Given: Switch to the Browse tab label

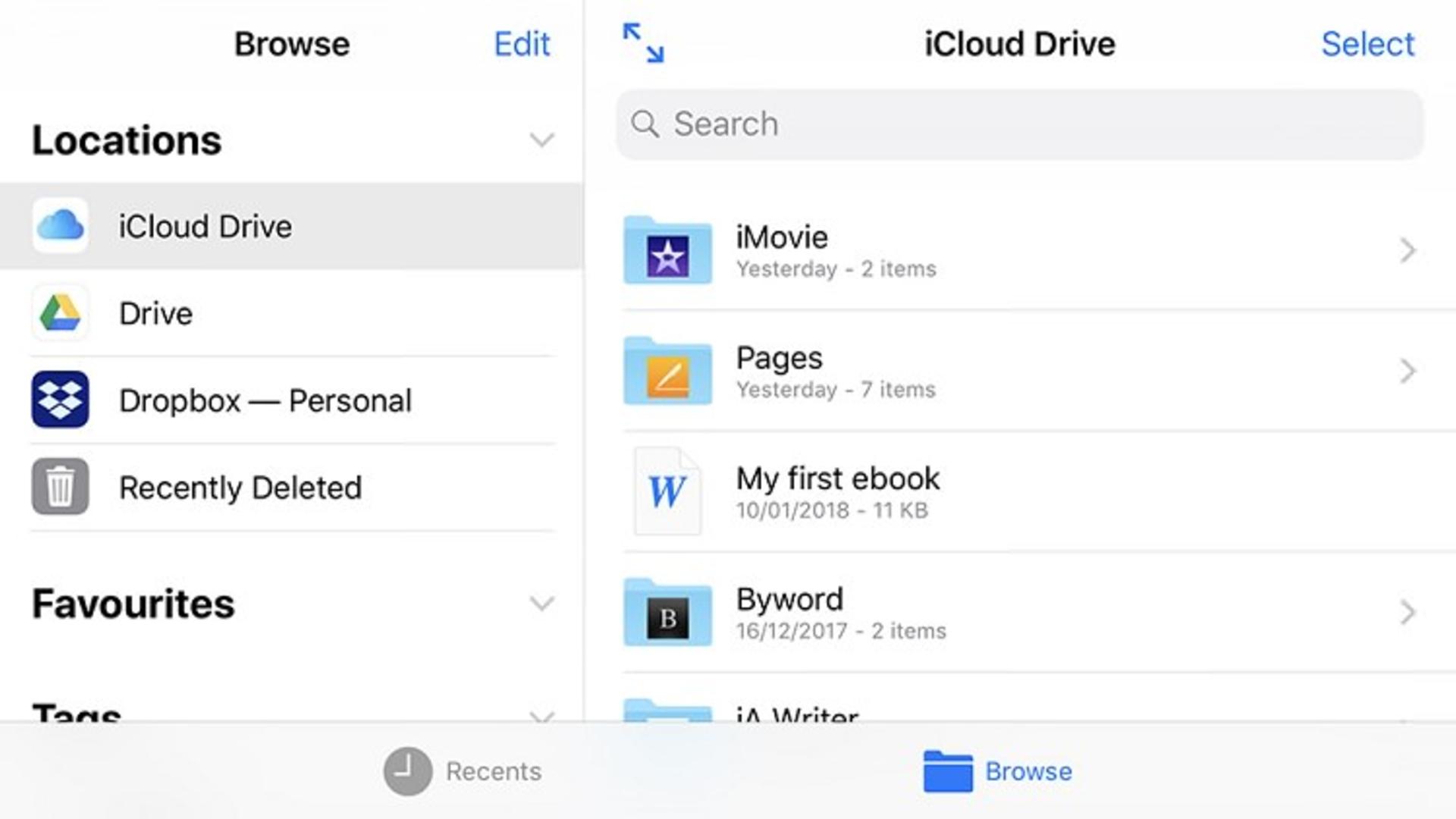Looking at the screenshot, I should click(1028, 771).
